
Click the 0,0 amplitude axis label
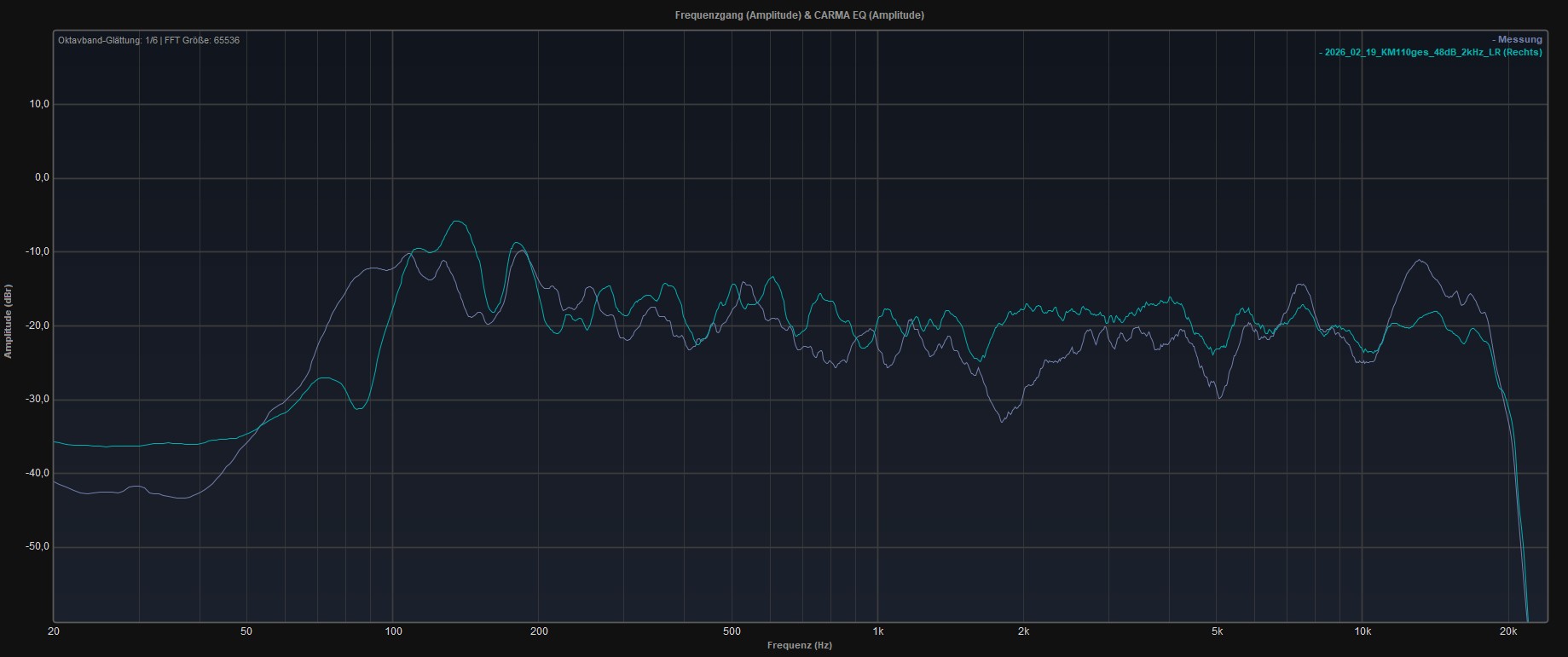39,178
